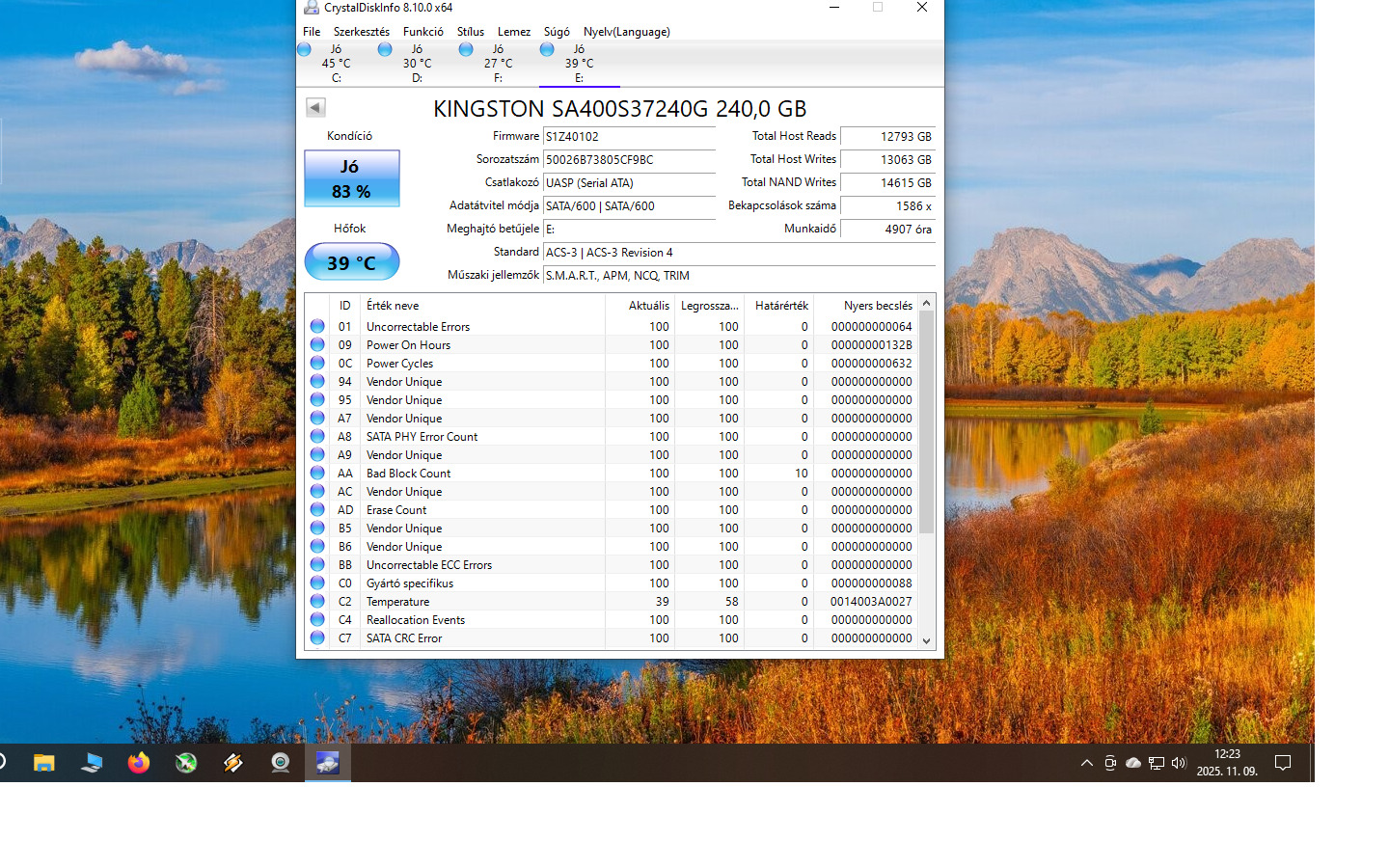Viewport: 1389px width, 868px height.
Task: Click the Csatlakozó field UASP (Serial ATA)
Action: coord(629,183)
